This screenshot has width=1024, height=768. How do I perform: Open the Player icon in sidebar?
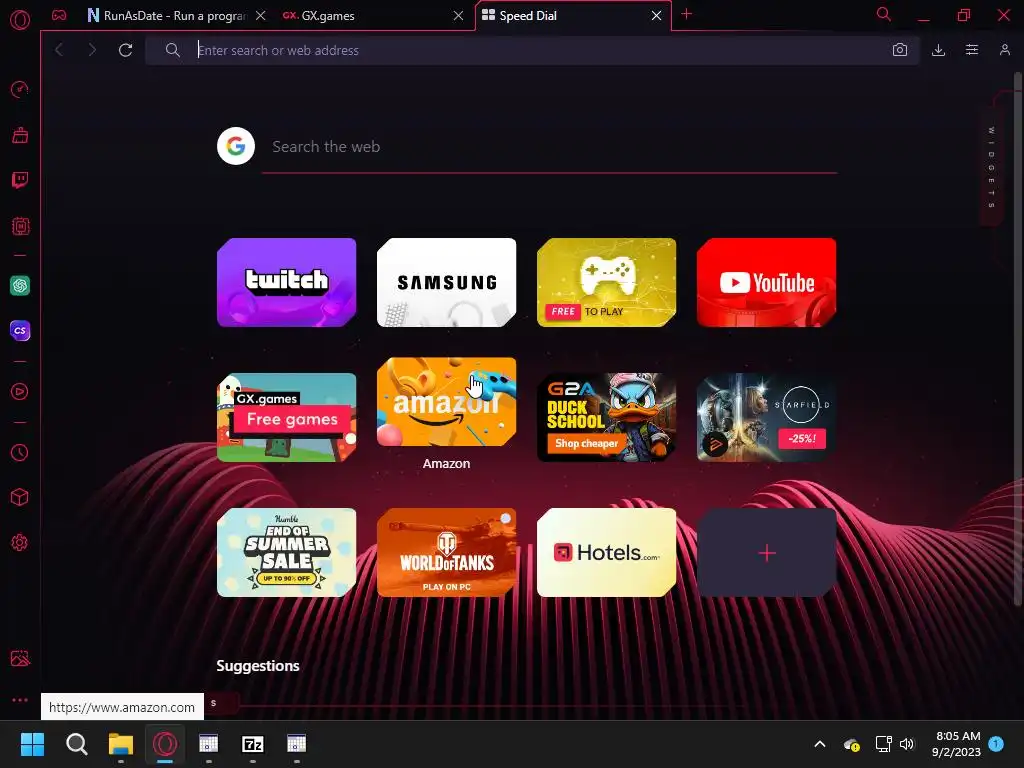pyautogui.click(x=20, y=391)
